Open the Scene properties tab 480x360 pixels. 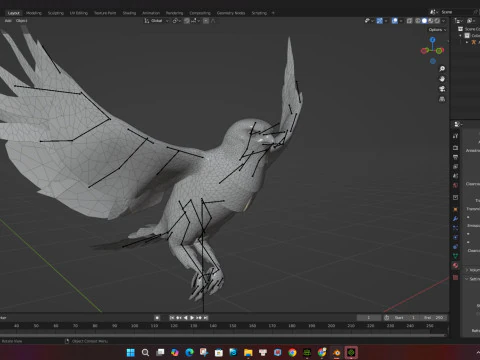(455, 176)
